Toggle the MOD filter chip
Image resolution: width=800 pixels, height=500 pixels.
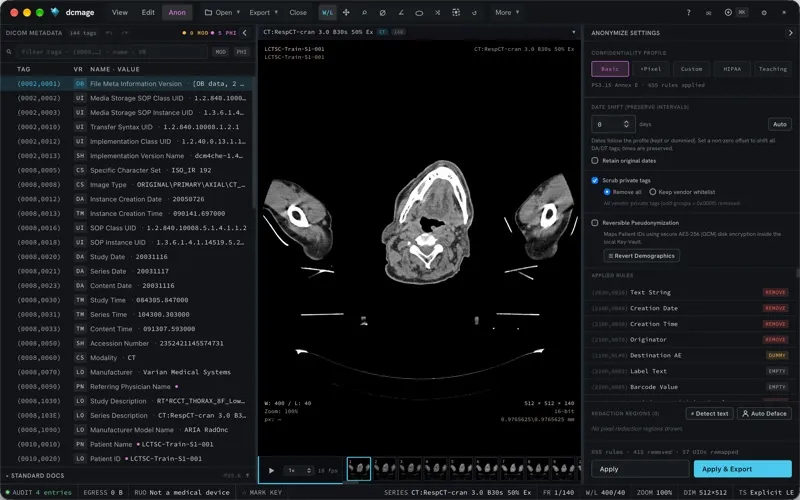point(220,52)
